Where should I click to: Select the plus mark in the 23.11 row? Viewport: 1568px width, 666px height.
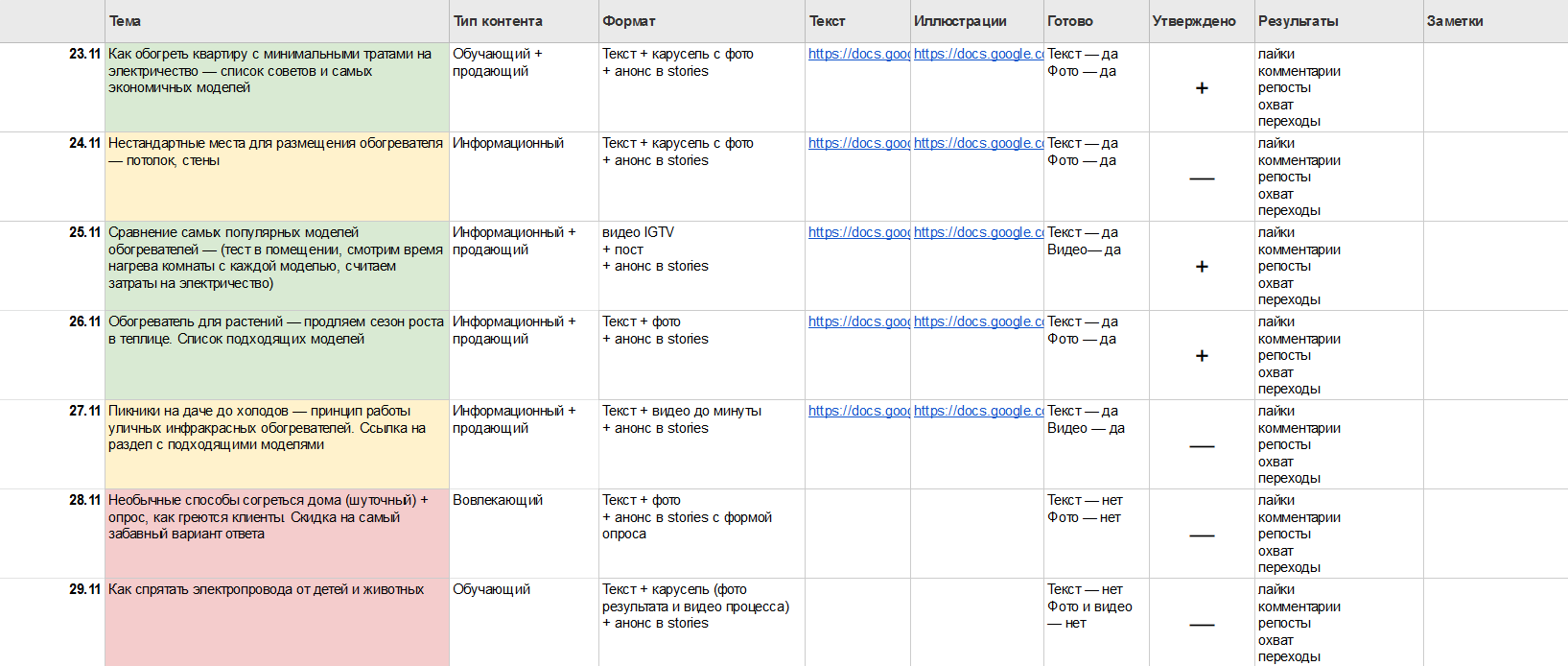click(1202, 88)
